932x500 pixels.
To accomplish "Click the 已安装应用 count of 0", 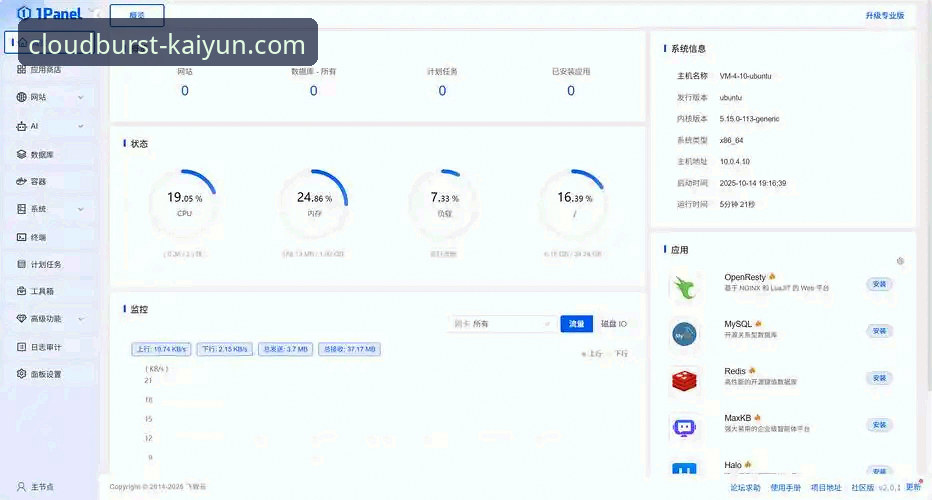I will [x=571, y=91].
